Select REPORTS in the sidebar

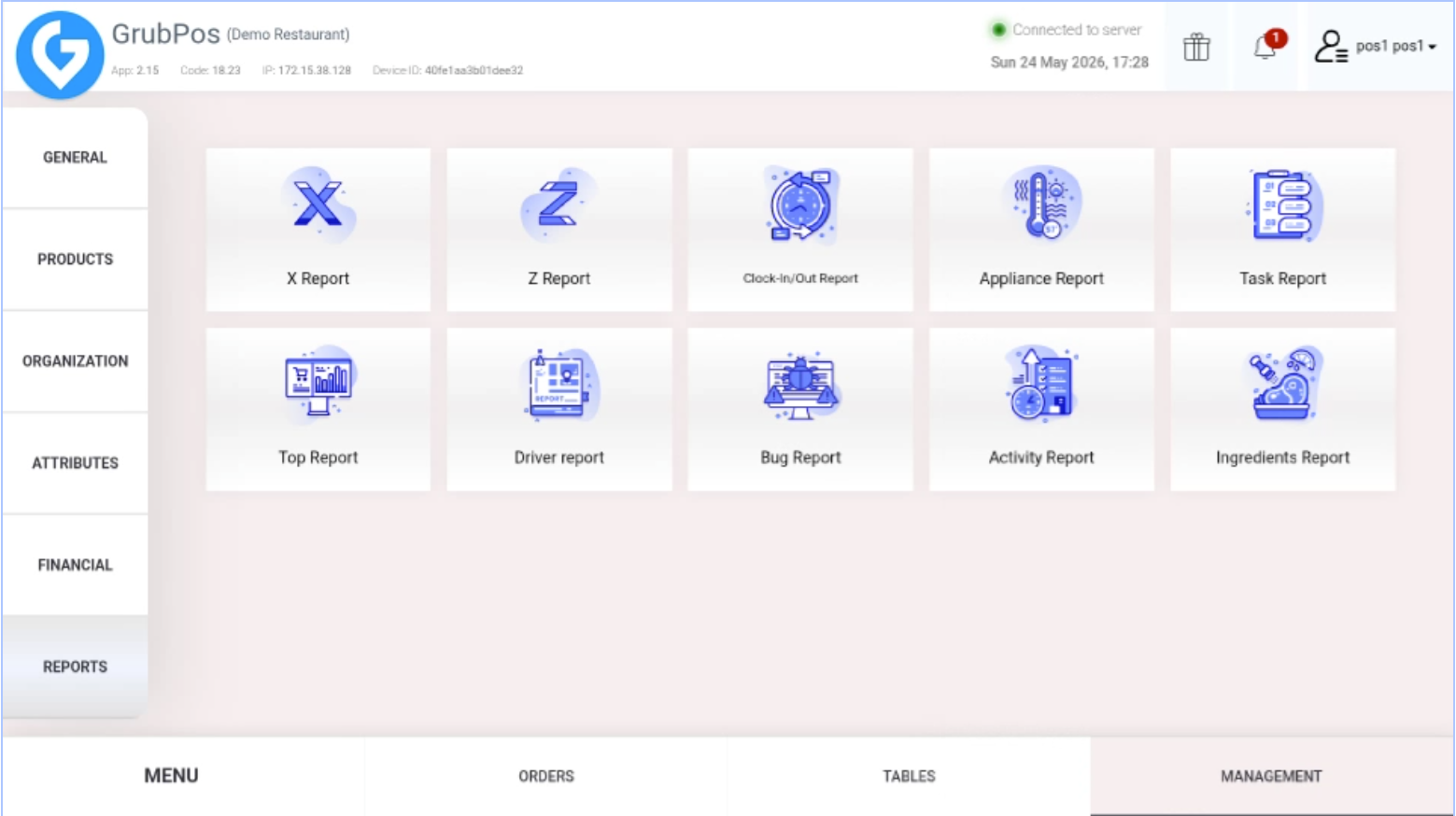(75, 667)
